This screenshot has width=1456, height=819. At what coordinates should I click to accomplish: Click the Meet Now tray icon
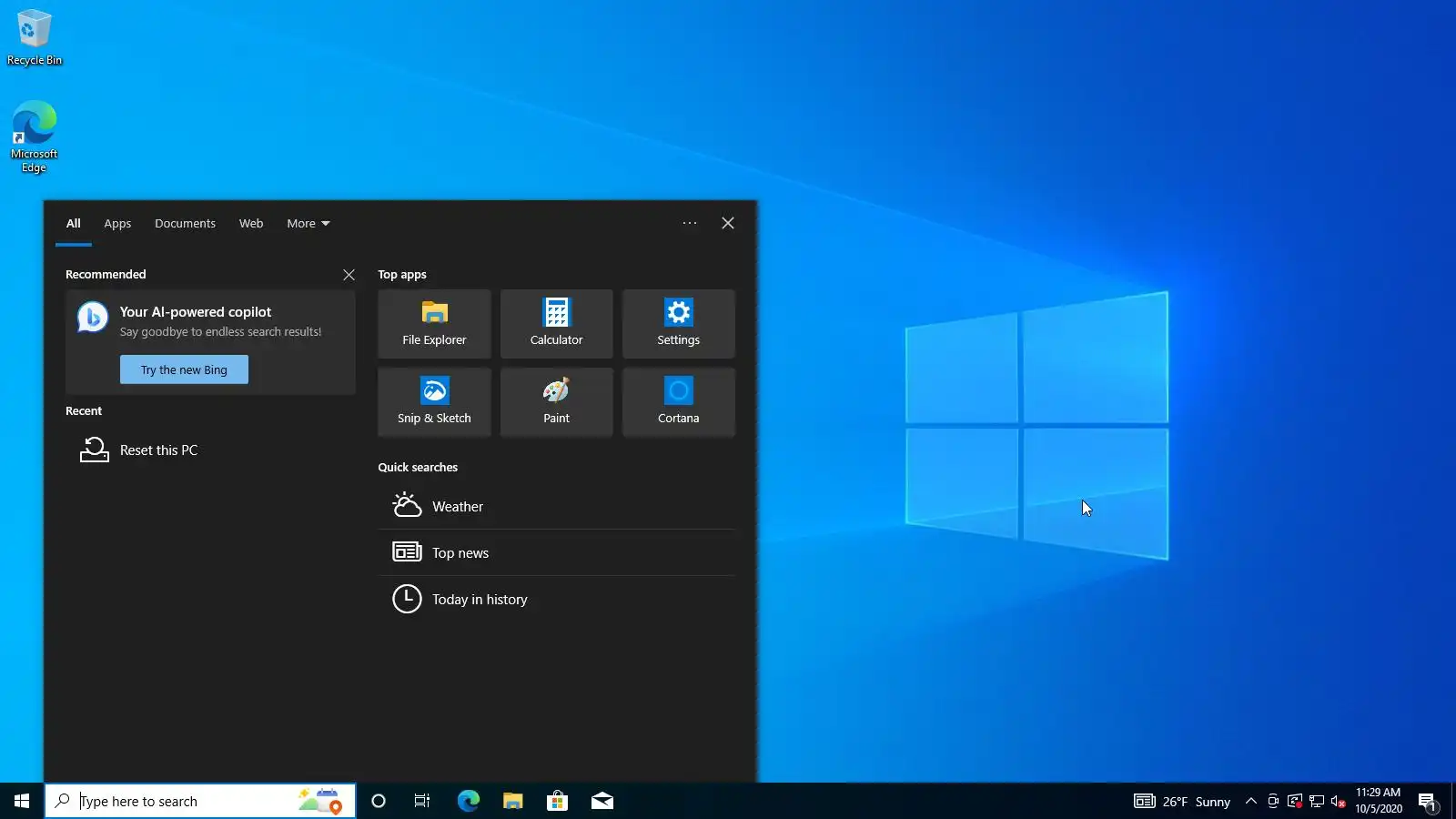coord(1273,801)
